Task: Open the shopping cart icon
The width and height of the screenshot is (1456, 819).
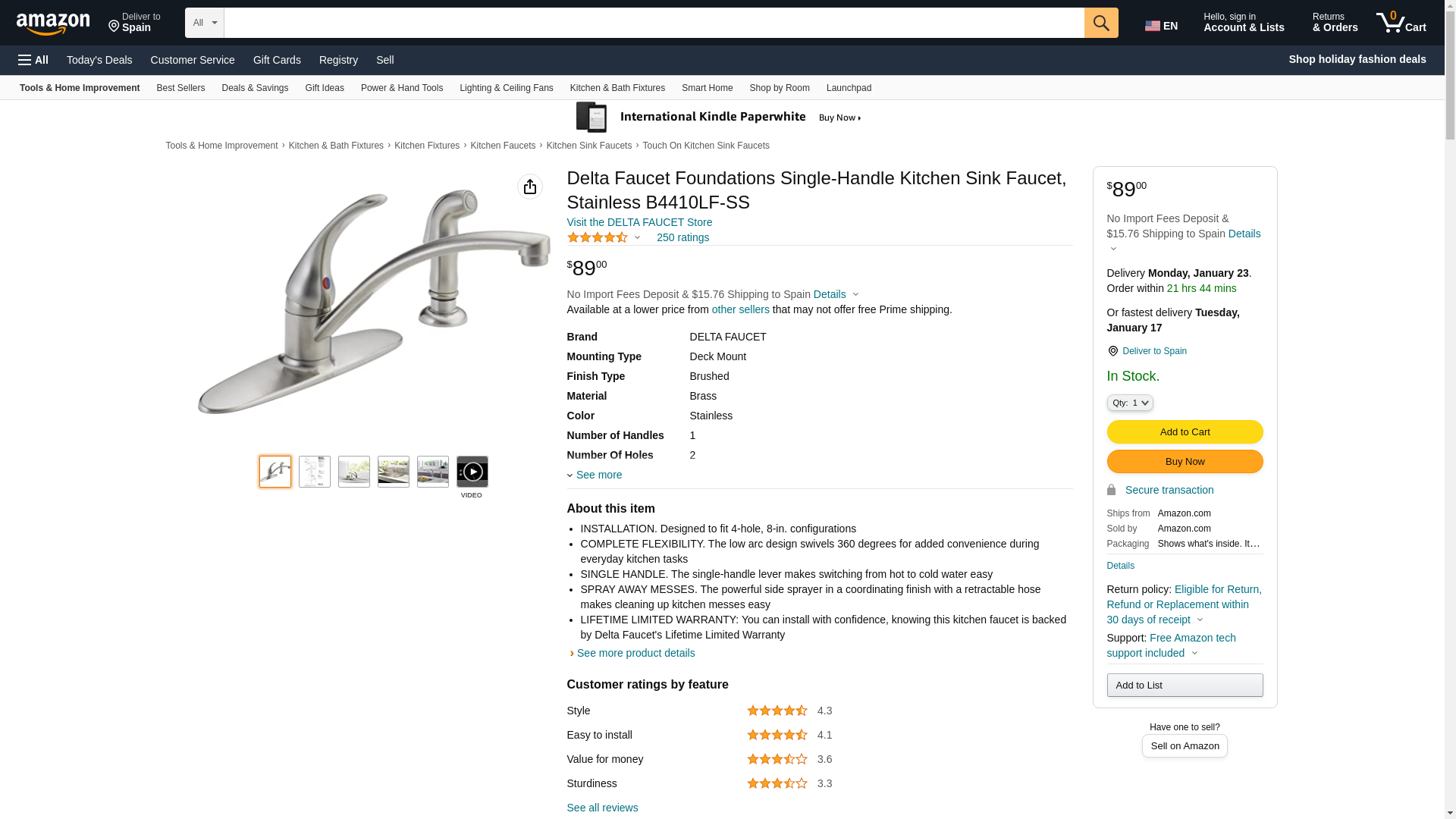Action: tap(1401, 23)
